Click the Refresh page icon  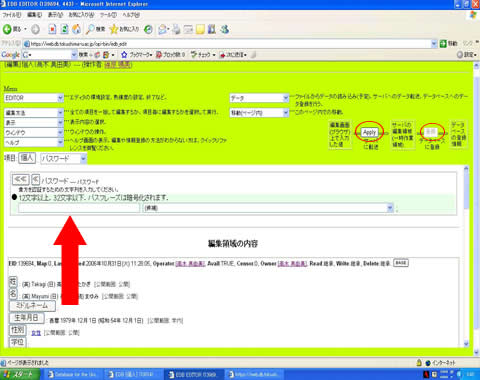64,29
